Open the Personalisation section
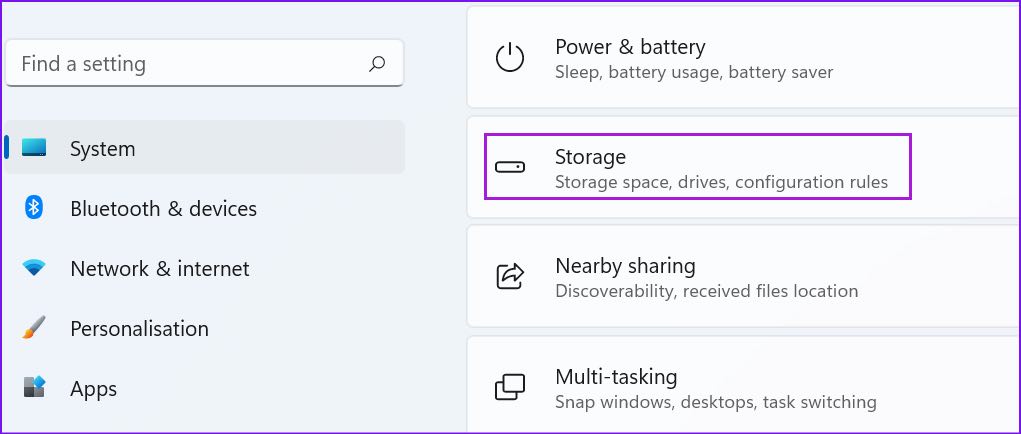This screenshot has height=434, width=1021. pos(204,328)
